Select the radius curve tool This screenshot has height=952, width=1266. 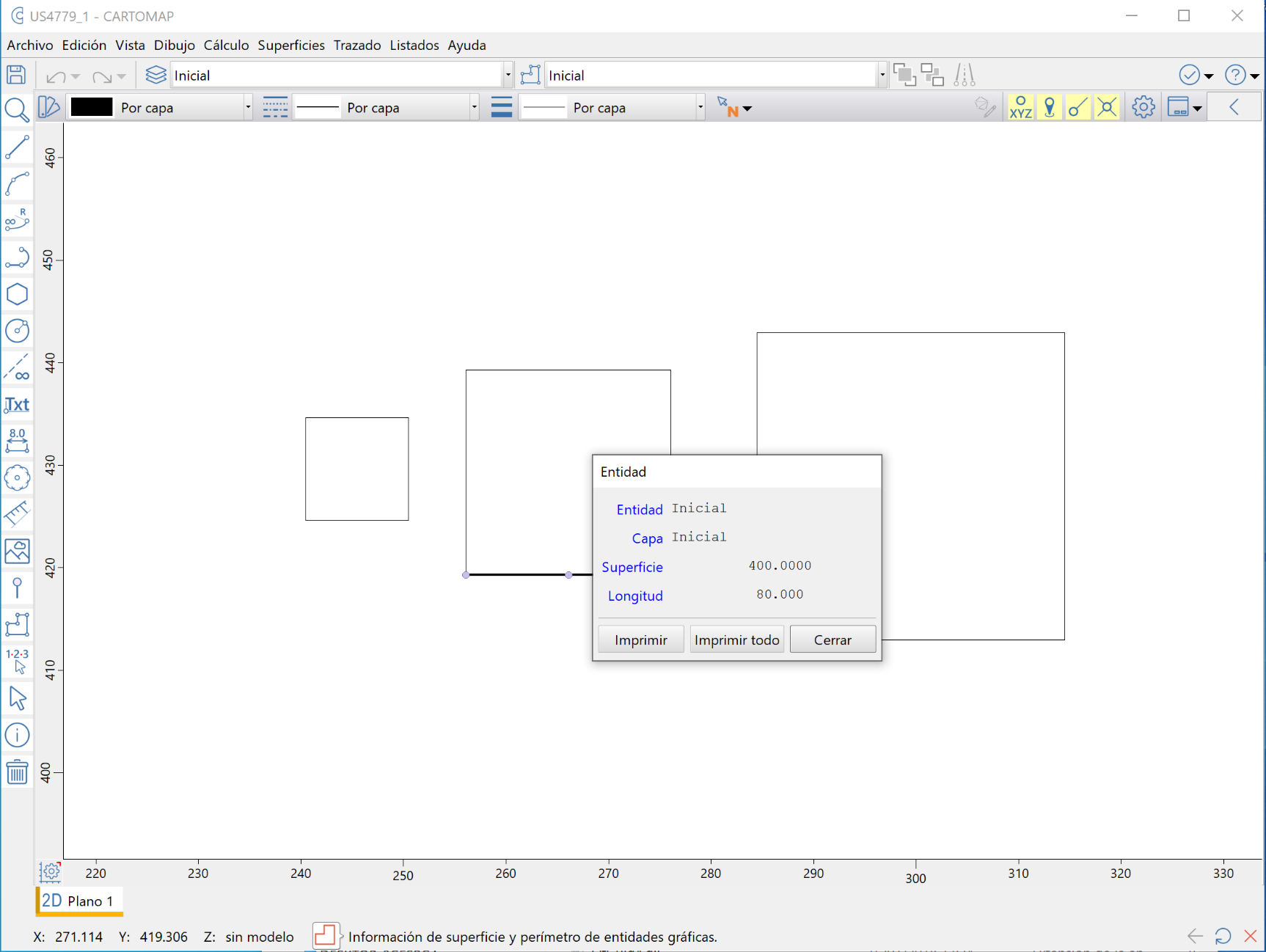tap(17, 219)
